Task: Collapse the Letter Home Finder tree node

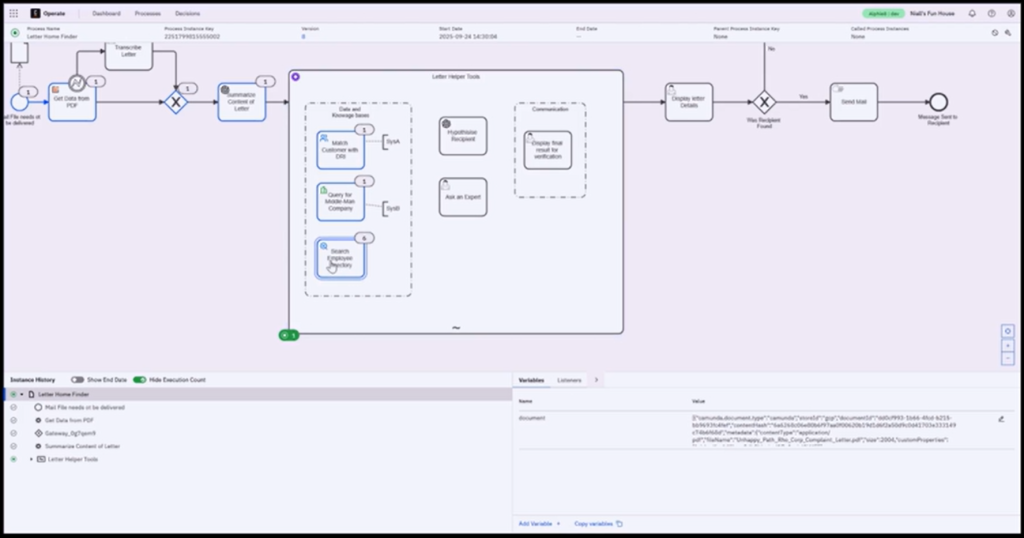Action: click(x=22, y=395)
